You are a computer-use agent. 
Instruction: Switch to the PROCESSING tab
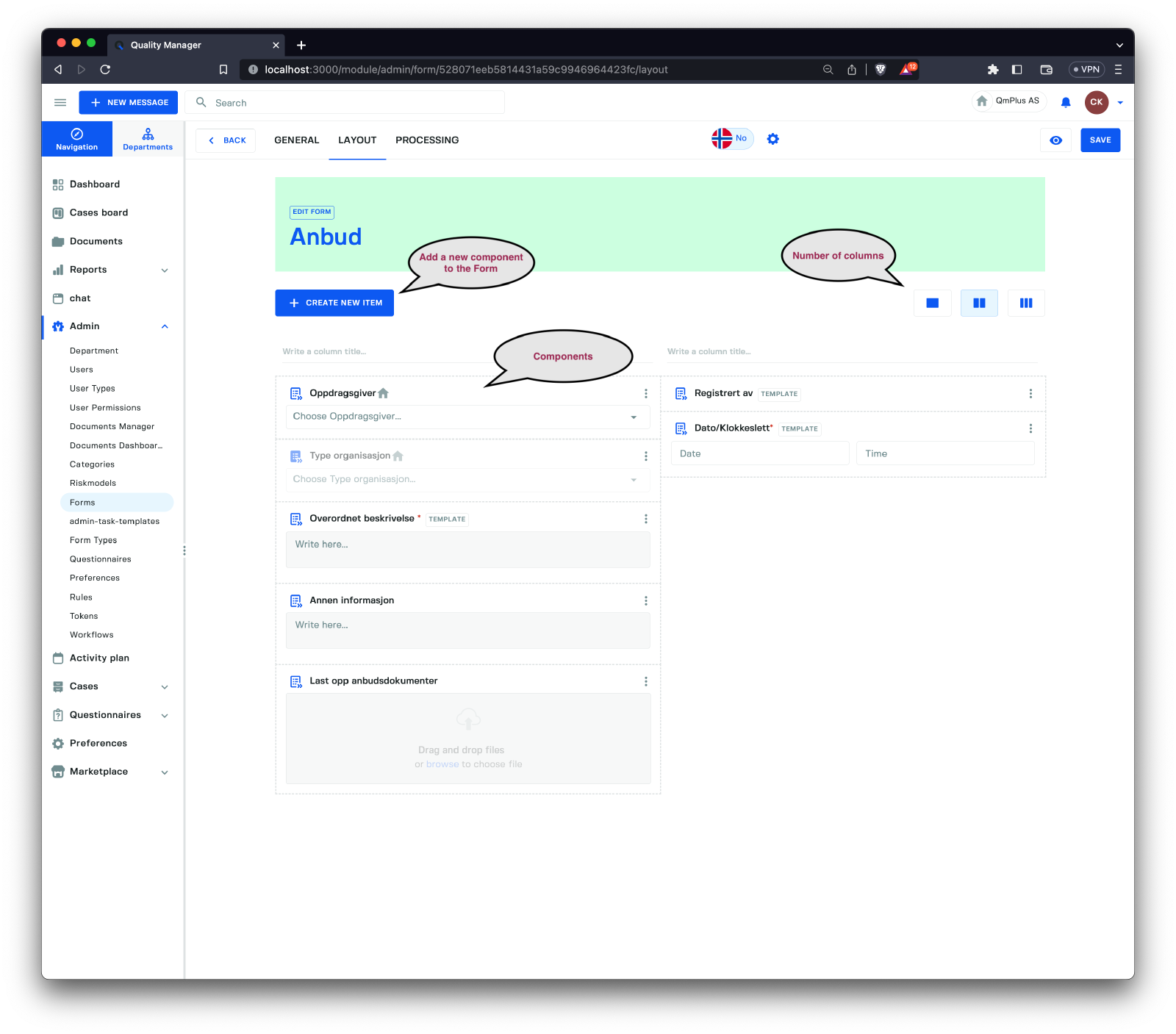426,140
